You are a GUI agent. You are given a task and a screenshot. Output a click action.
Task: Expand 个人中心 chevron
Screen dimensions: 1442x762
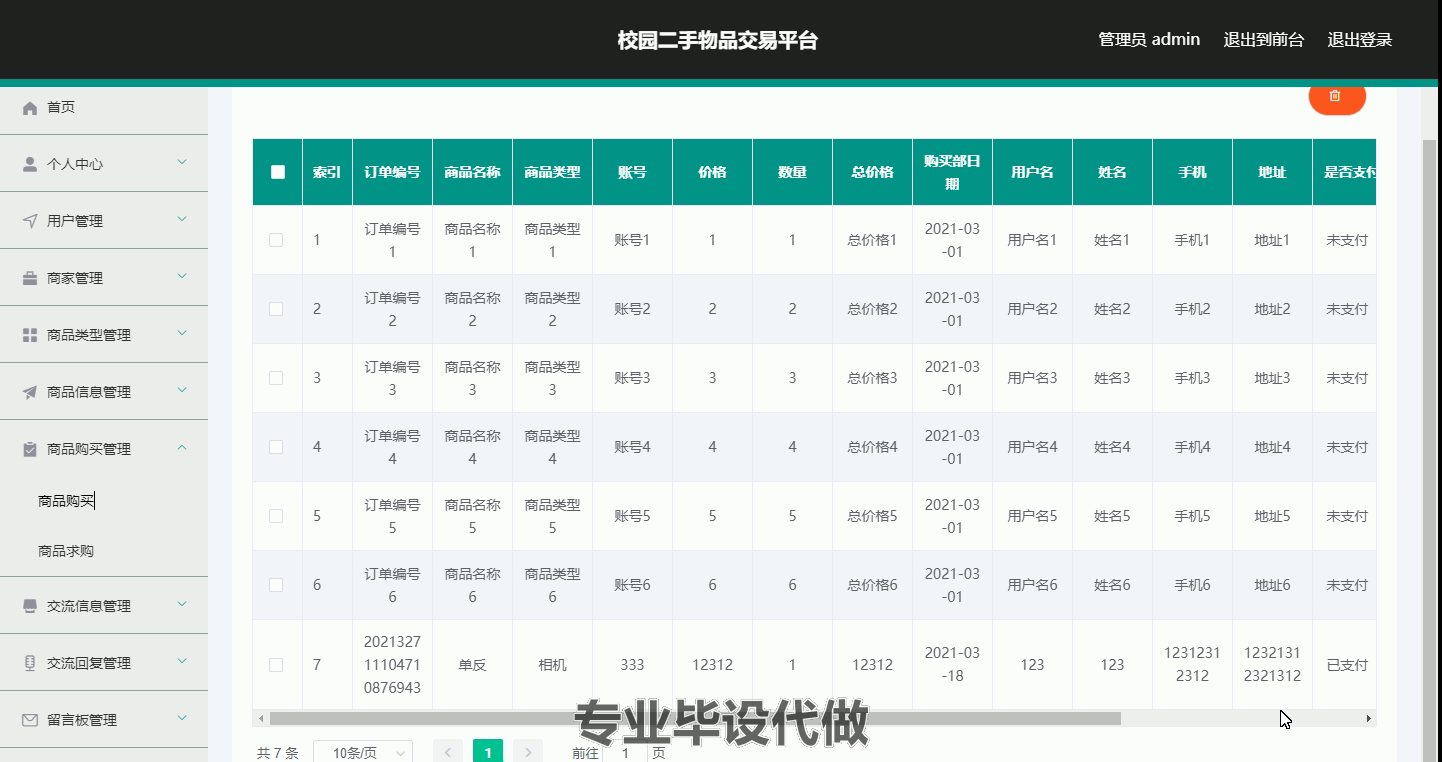coord(182,162)
